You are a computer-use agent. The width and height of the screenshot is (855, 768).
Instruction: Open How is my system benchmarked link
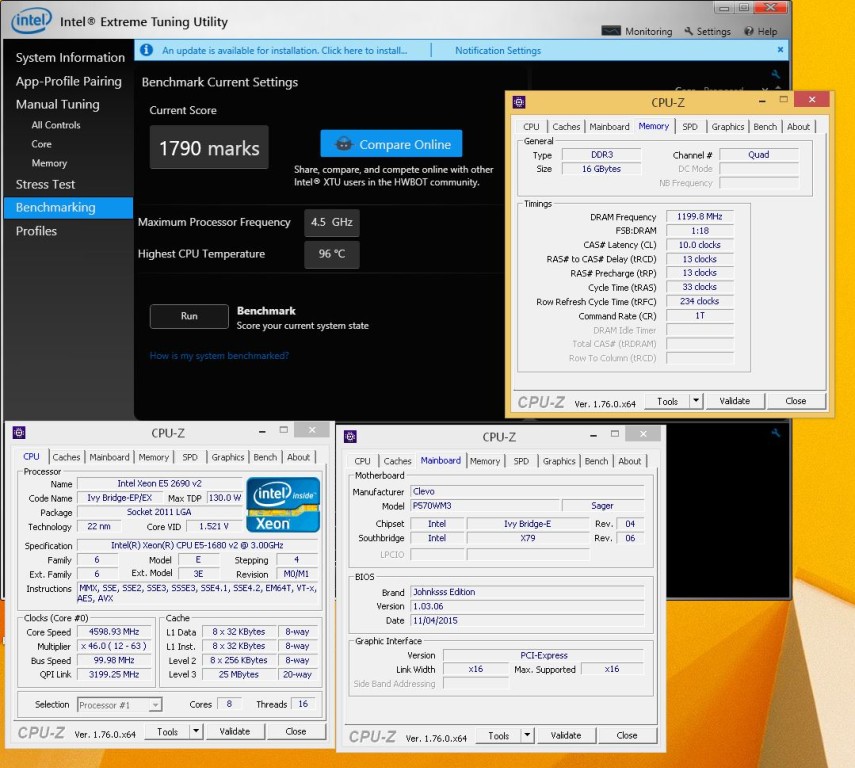219,356
